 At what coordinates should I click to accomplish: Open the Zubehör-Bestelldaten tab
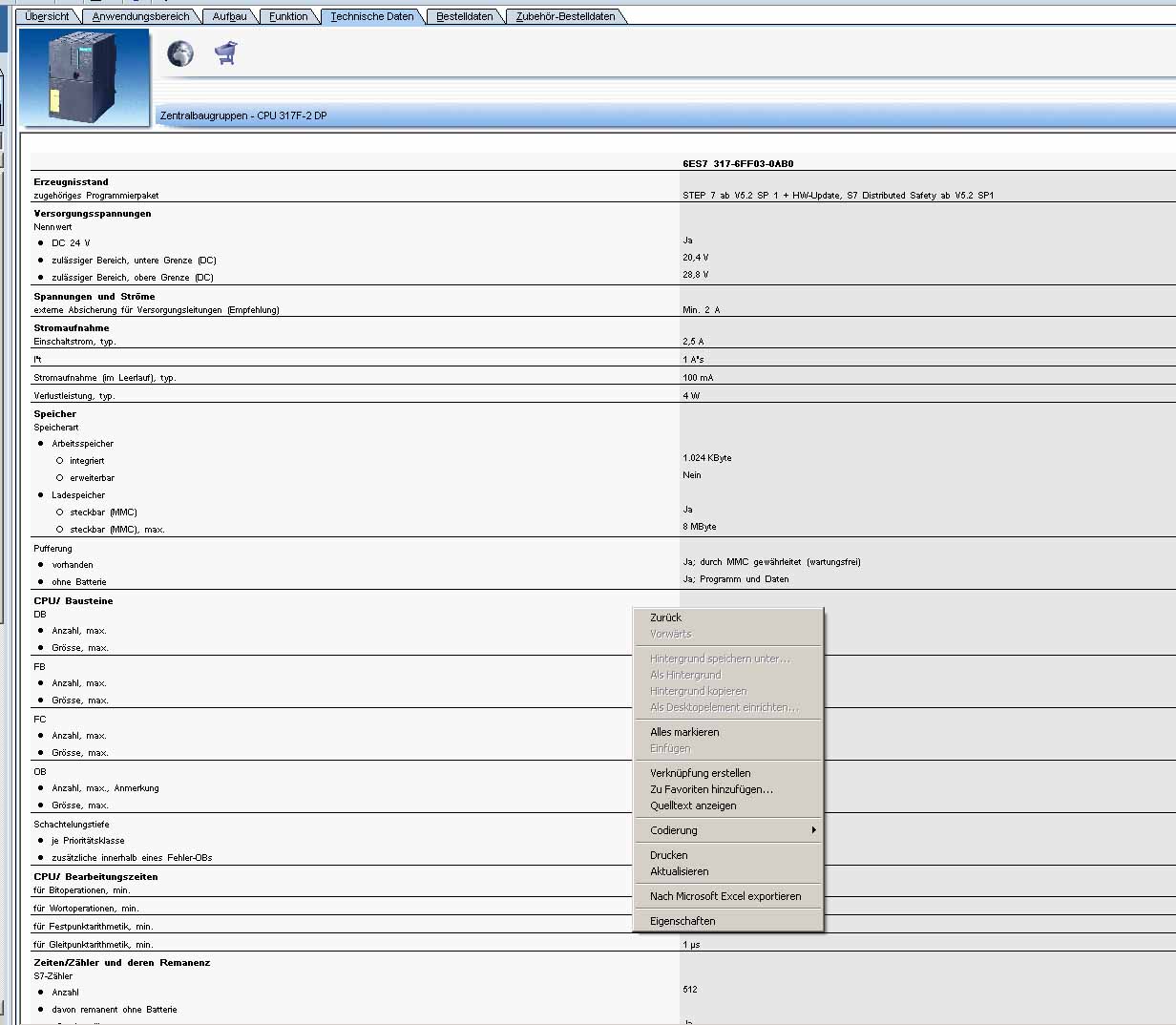pyautogui.click(x=565, y=16)
